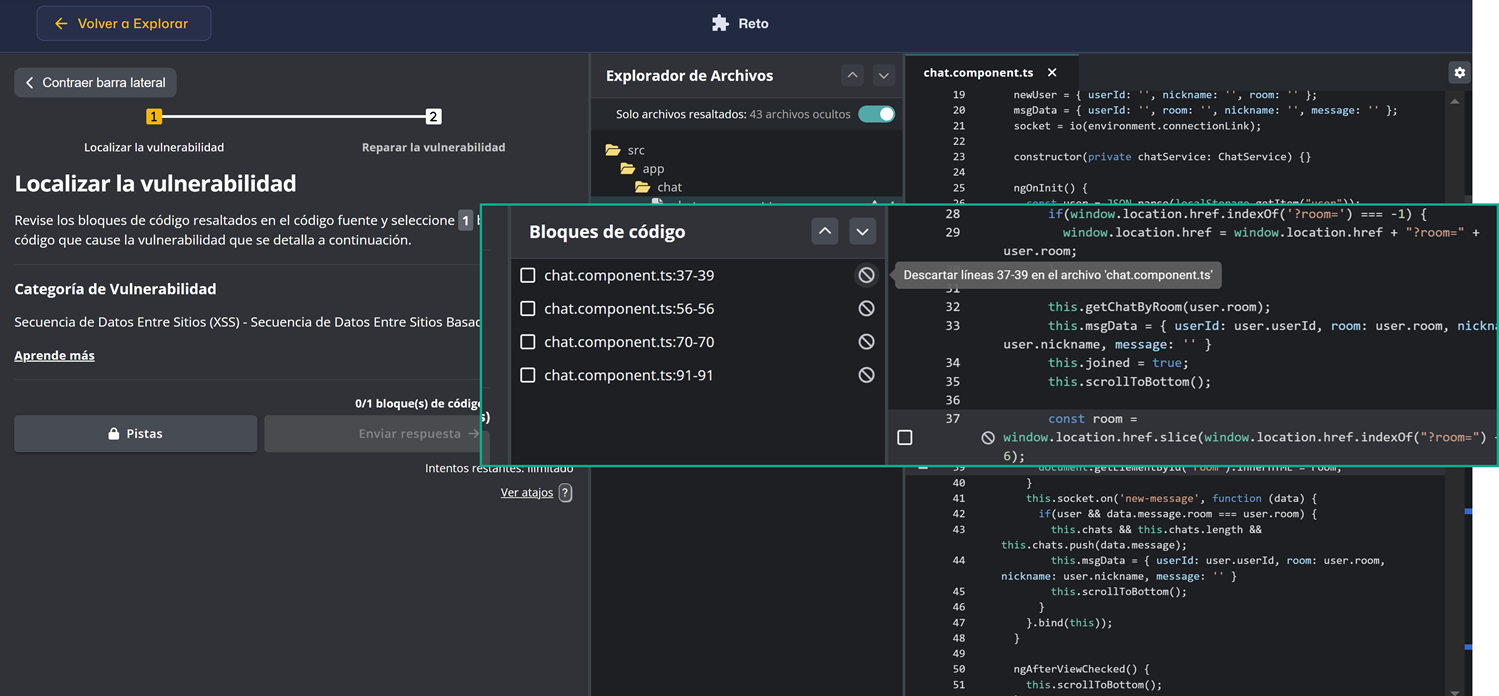Tick the checkbox beside code line 37
The image size is (1499, 696).
[905, 437]
